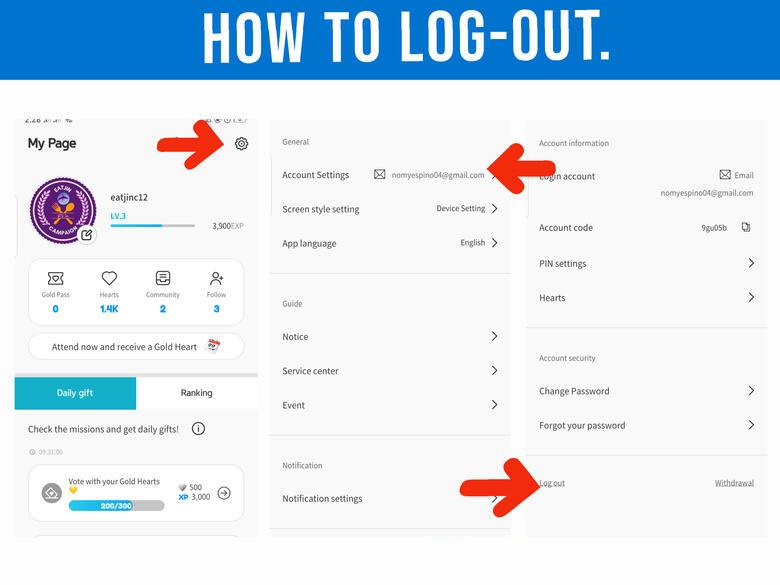Screen dimensions: 780x585
Task: Click the Withdrawal link
Action: 734,483
